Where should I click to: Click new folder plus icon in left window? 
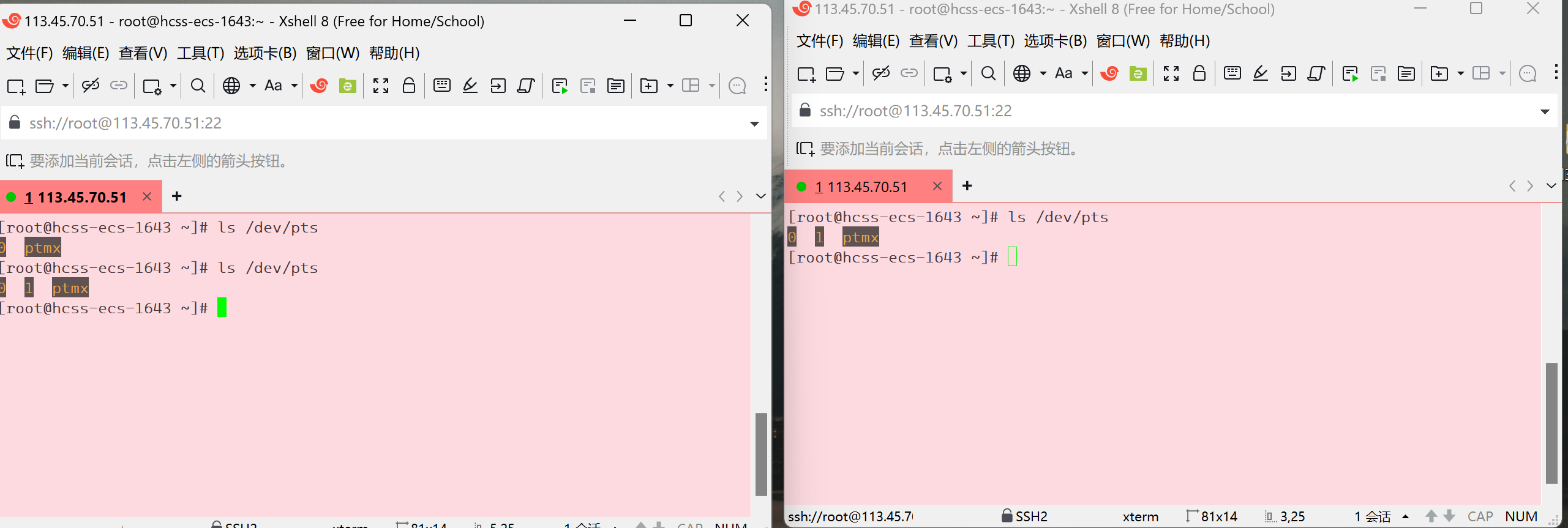point(649,86)
